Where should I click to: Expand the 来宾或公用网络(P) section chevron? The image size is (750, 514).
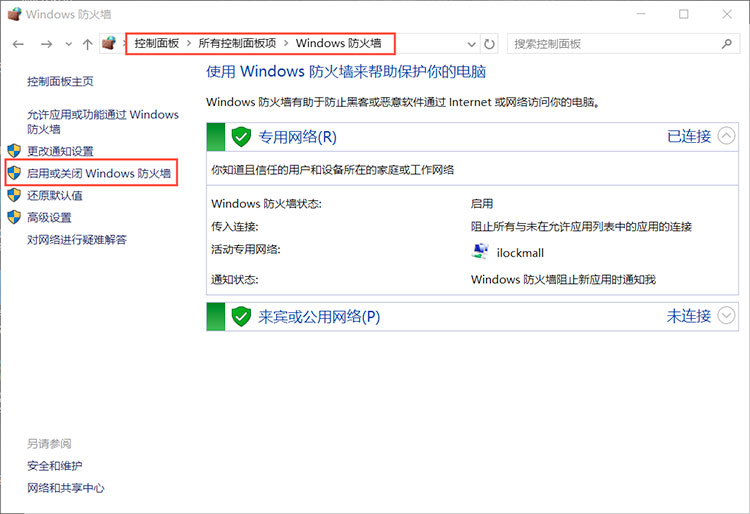pyautogui.click(x=726, y=316)
